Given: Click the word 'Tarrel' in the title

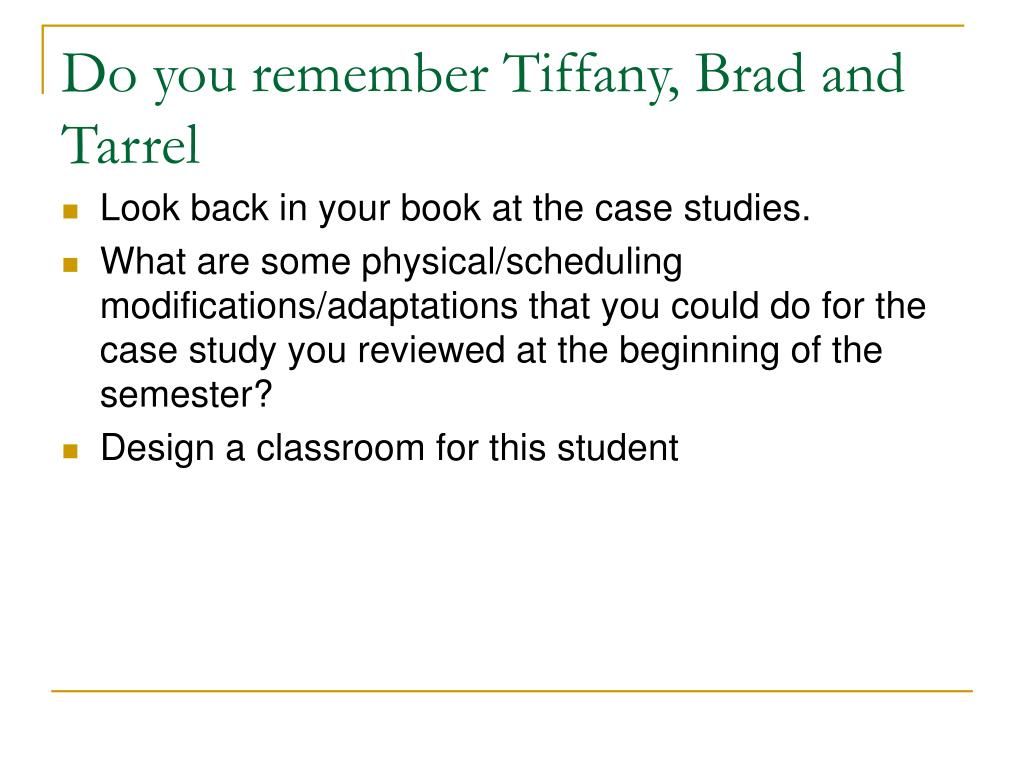Looking at the screenshot, I should point(130,145).
